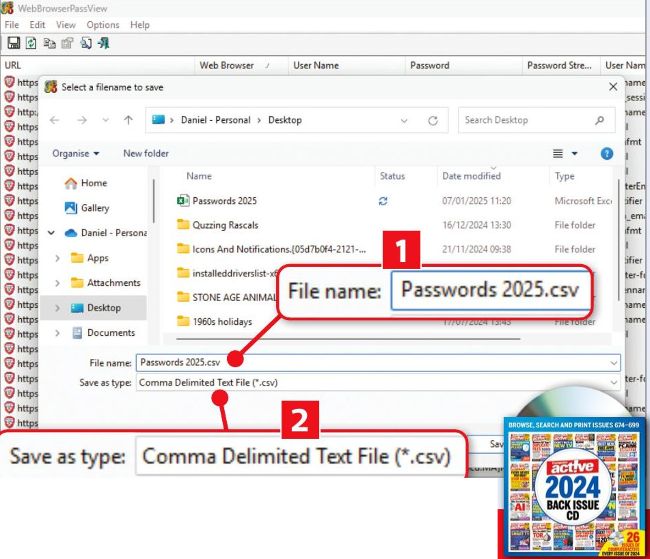650x559 pixels.
Task: Collapse the Daniel - Personal tree node
Action: coord(51,233)
